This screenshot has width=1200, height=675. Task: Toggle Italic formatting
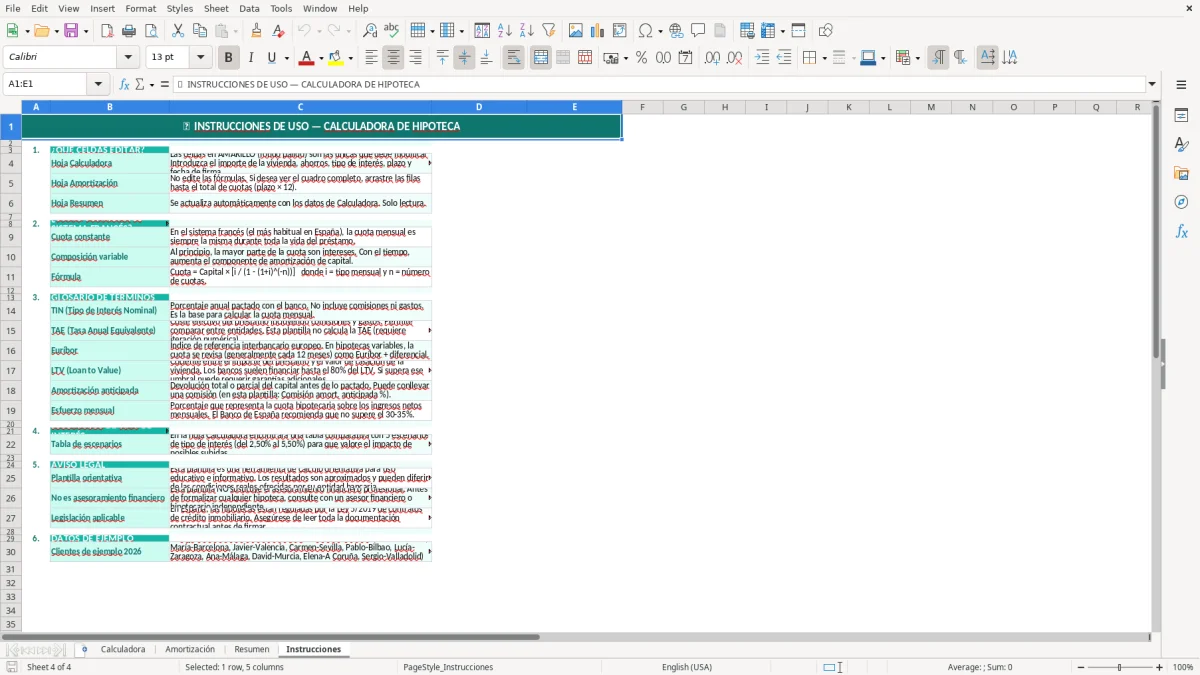pyautogui.click(x=251, y=58)
